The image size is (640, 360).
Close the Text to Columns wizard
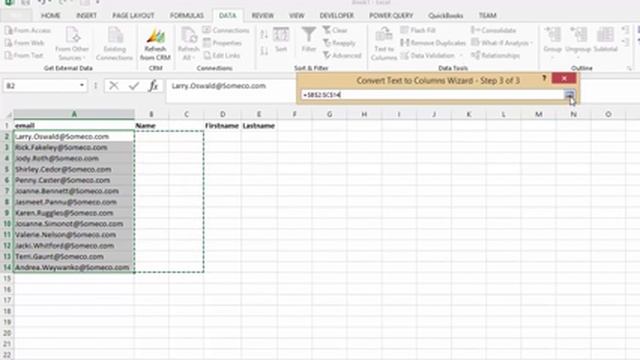click(x=564, y=78)
